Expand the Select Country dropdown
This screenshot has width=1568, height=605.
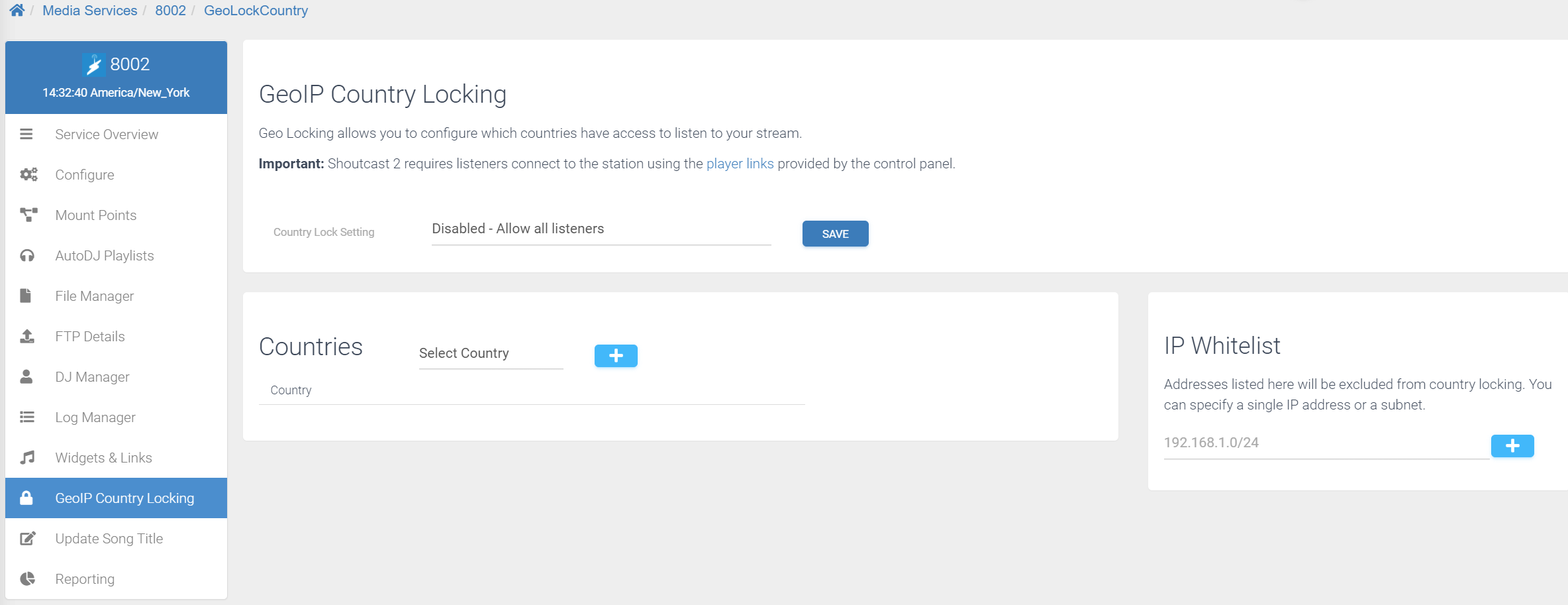[491, 354]
